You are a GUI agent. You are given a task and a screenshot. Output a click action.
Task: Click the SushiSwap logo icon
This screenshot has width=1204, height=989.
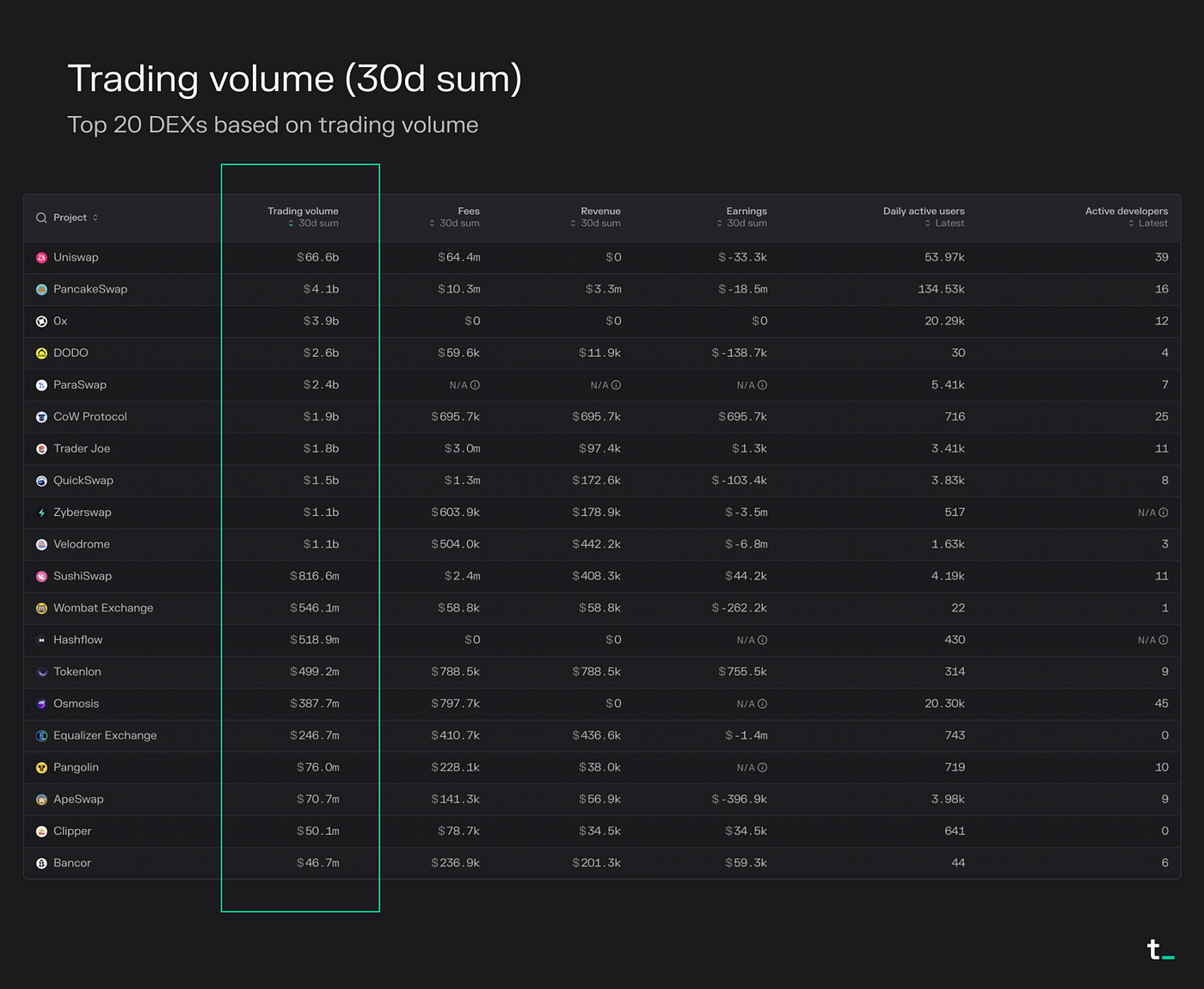coord(41,576)
